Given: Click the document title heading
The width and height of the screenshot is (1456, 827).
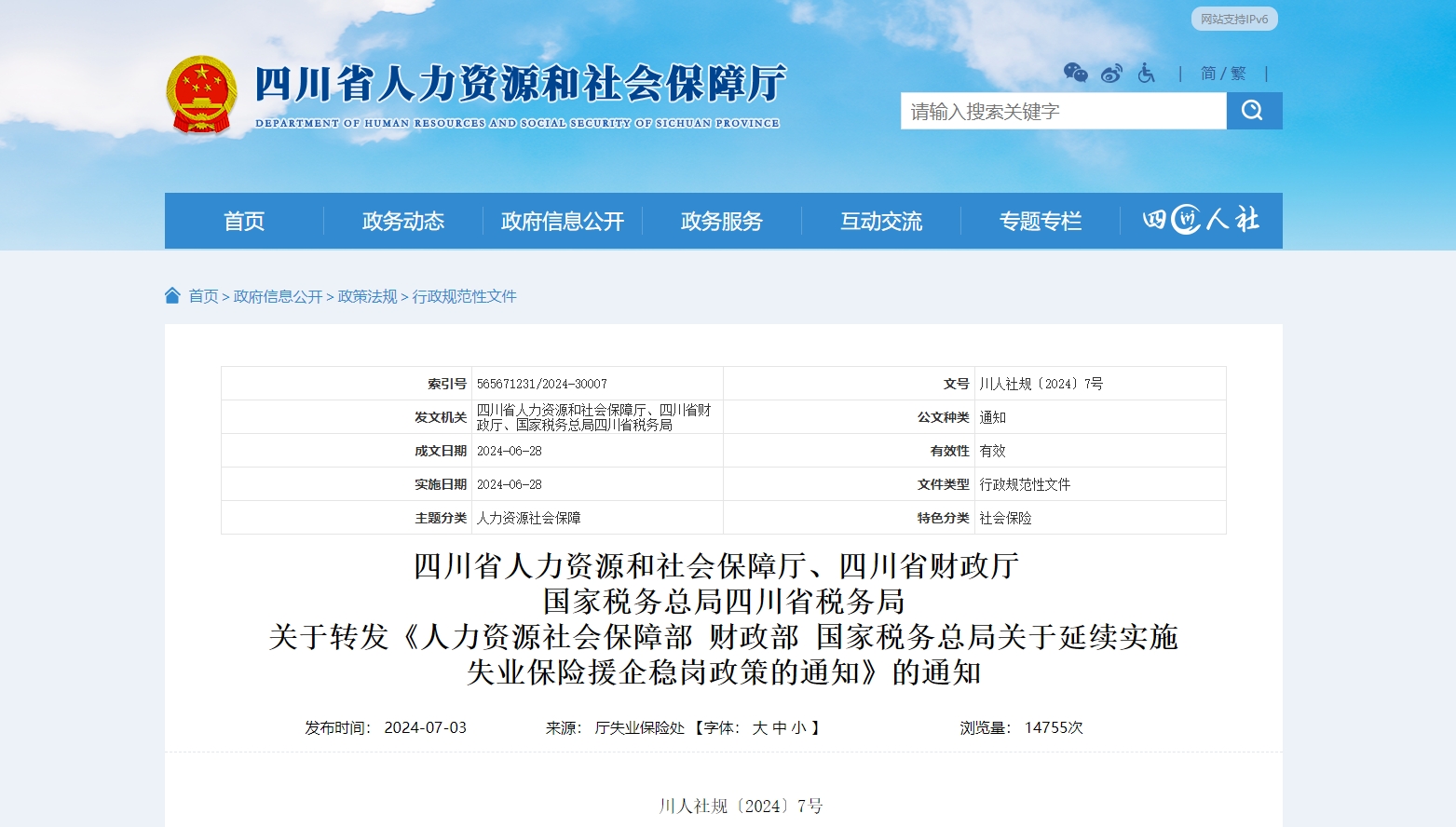Looking at the screenshot, I should point(724,619).
